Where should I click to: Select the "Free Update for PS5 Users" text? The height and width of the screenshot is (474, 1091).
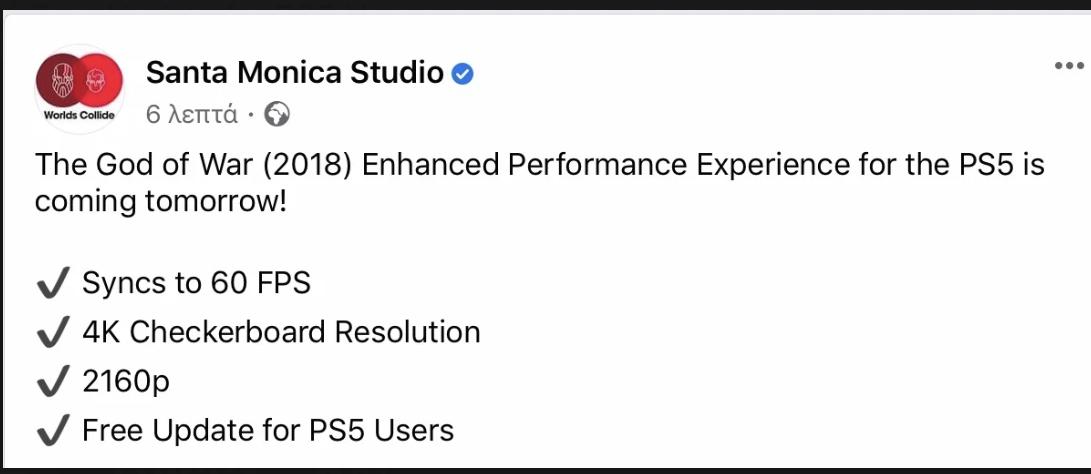[268, 430]
